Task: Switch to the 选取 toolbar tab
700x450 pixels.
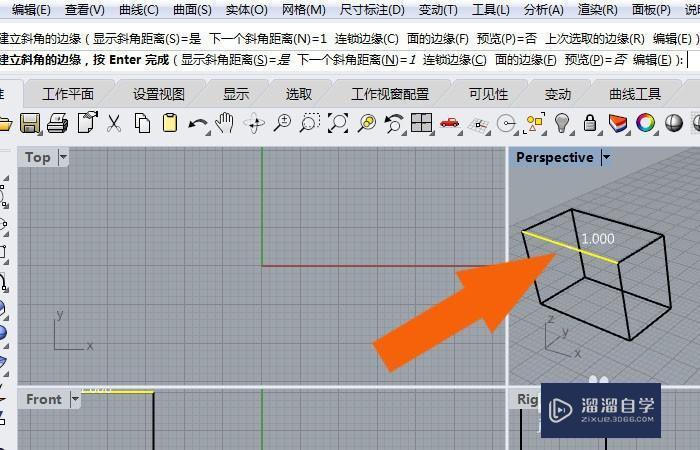Action: [299, 94]
